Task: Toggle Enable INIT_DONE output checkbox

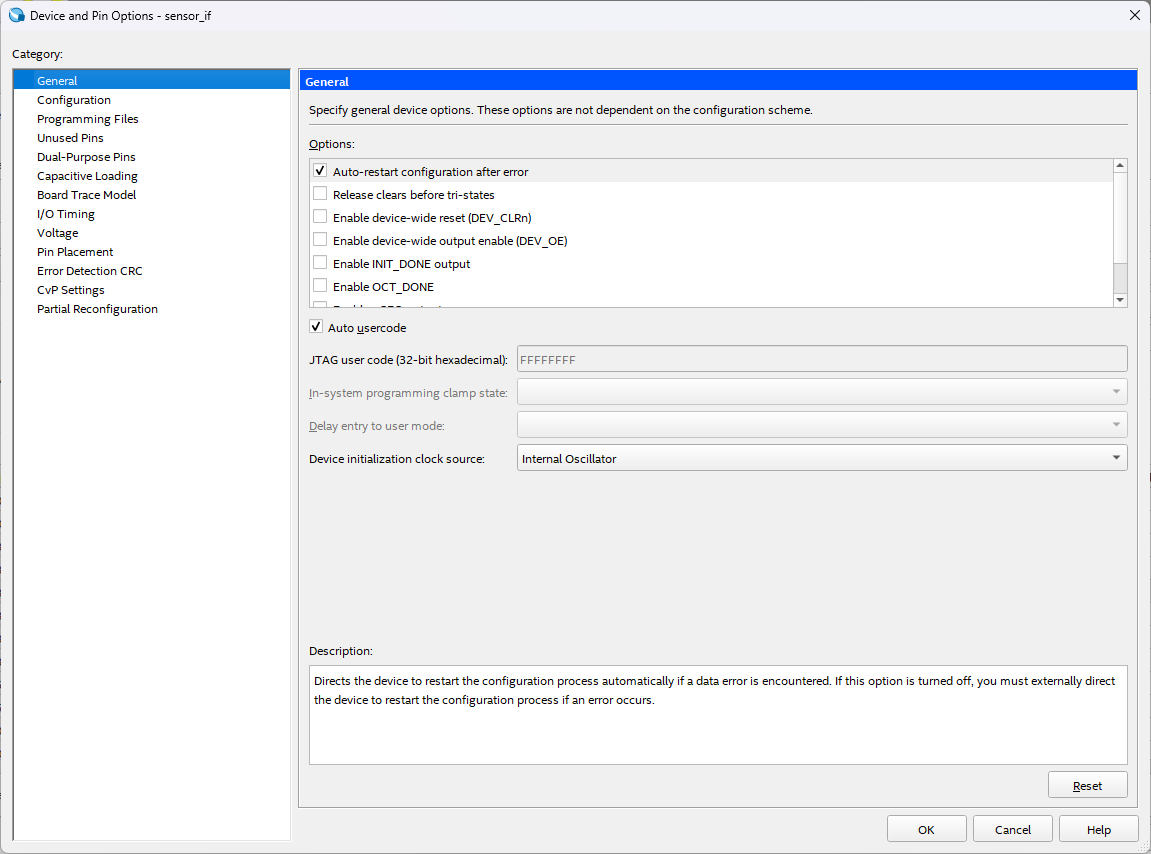Action: pos(320,264)
